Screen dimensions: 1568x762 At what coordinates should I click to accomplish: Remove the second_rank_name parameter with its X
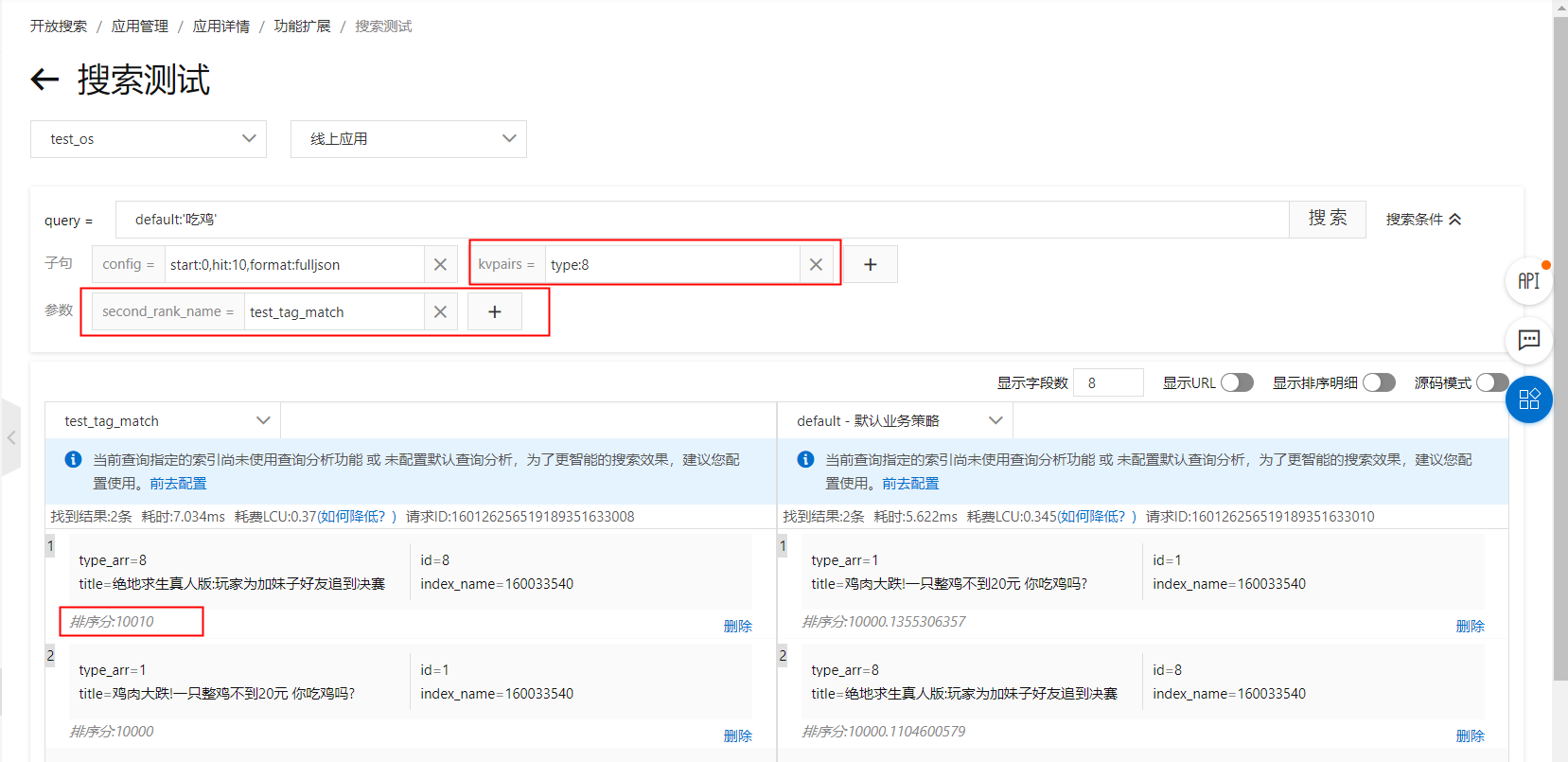[440, 312]
